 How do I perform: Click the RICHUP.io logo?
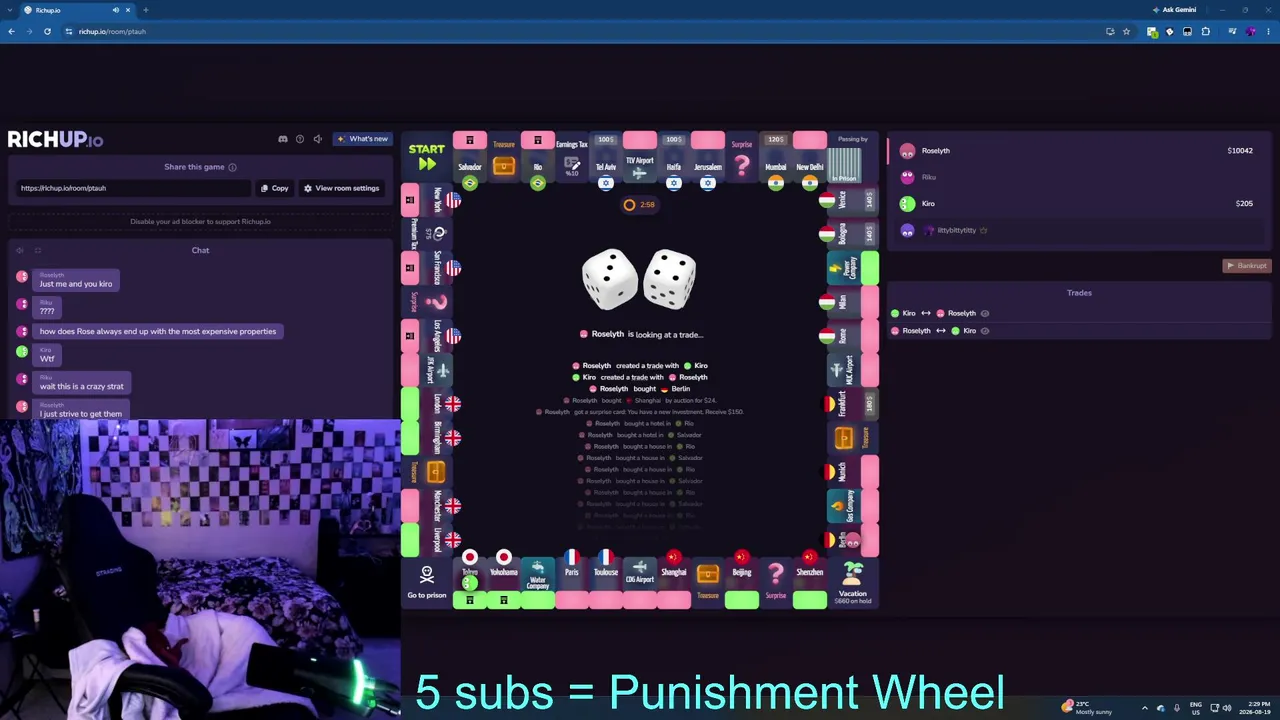55,140
